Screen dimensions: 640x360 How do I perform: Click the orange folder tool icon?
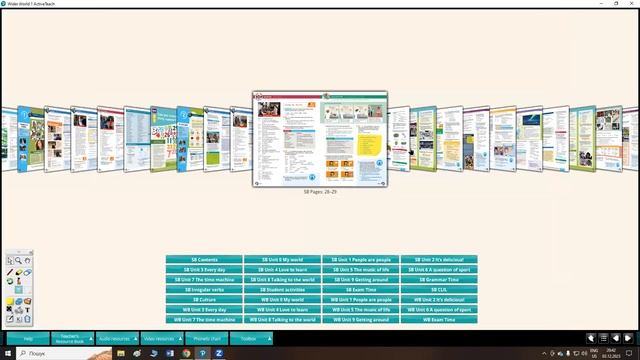click(x=27, y=301)
